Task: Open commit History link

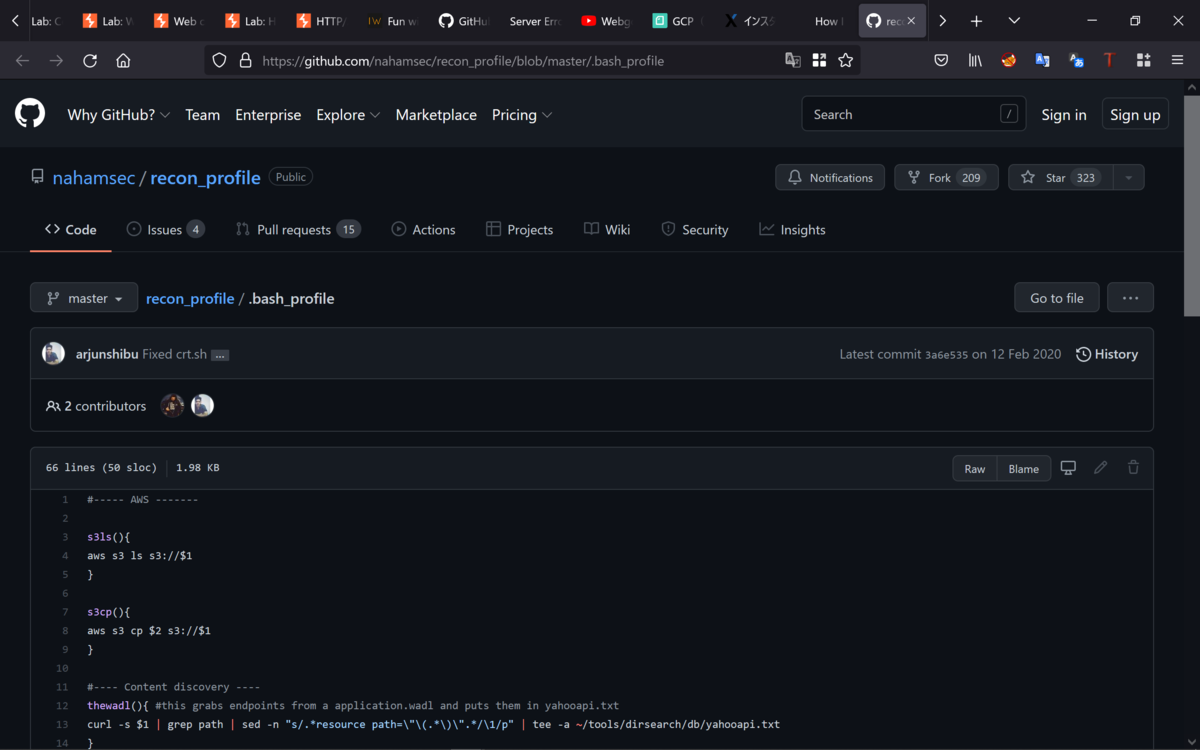Action: 1107,354
